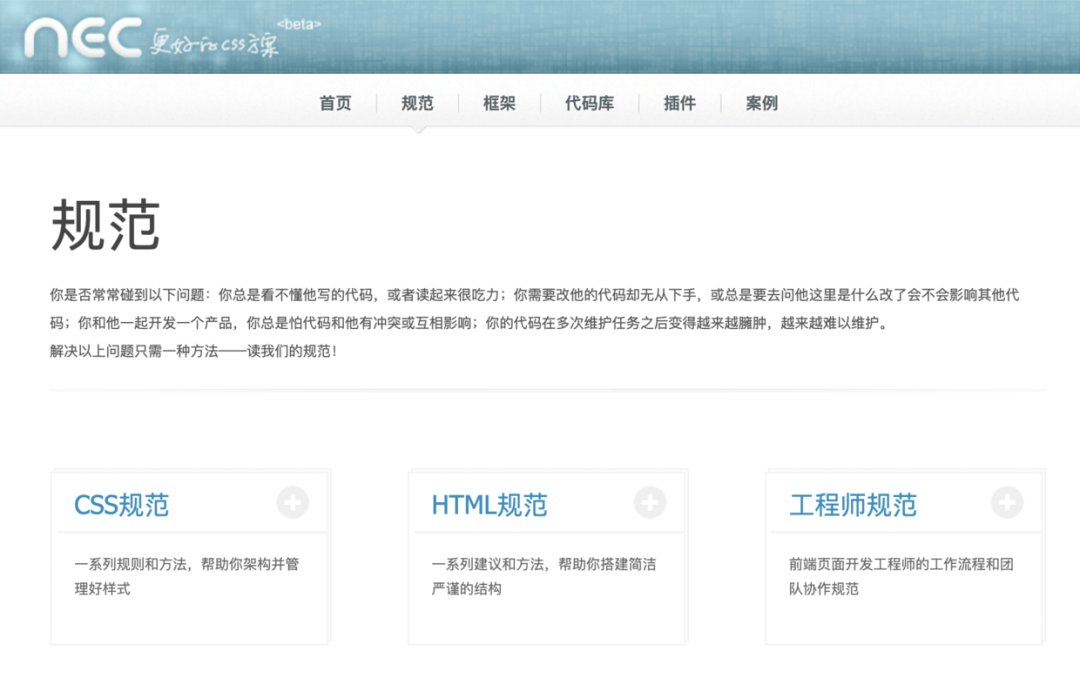Go to the 首页 nav item
1080x678 pixels.
pyautogui.click(x=335, y=103)
